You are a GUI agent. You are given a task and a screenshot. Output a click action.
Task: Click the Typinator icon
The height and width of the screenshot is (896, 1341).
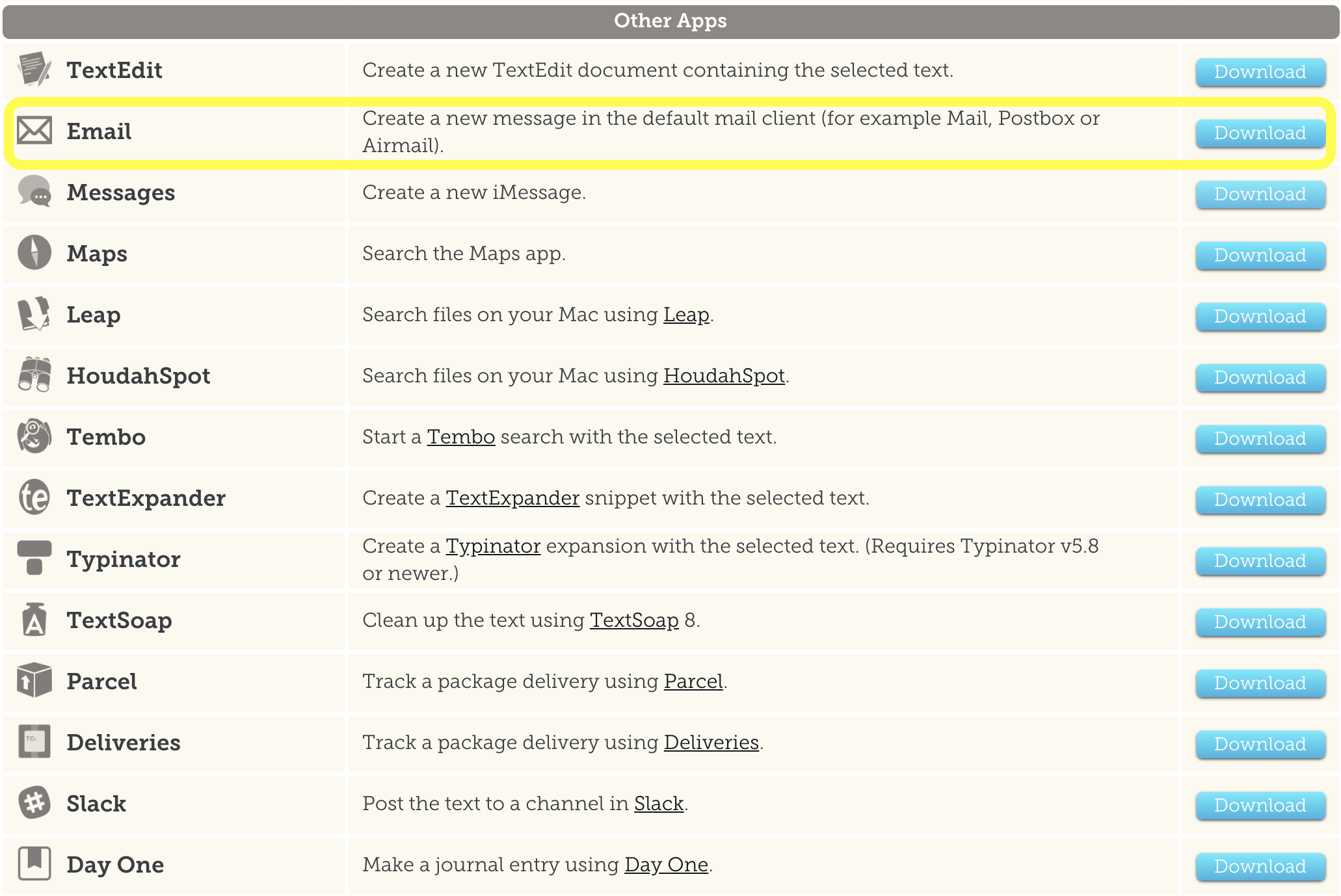[34, 559]
